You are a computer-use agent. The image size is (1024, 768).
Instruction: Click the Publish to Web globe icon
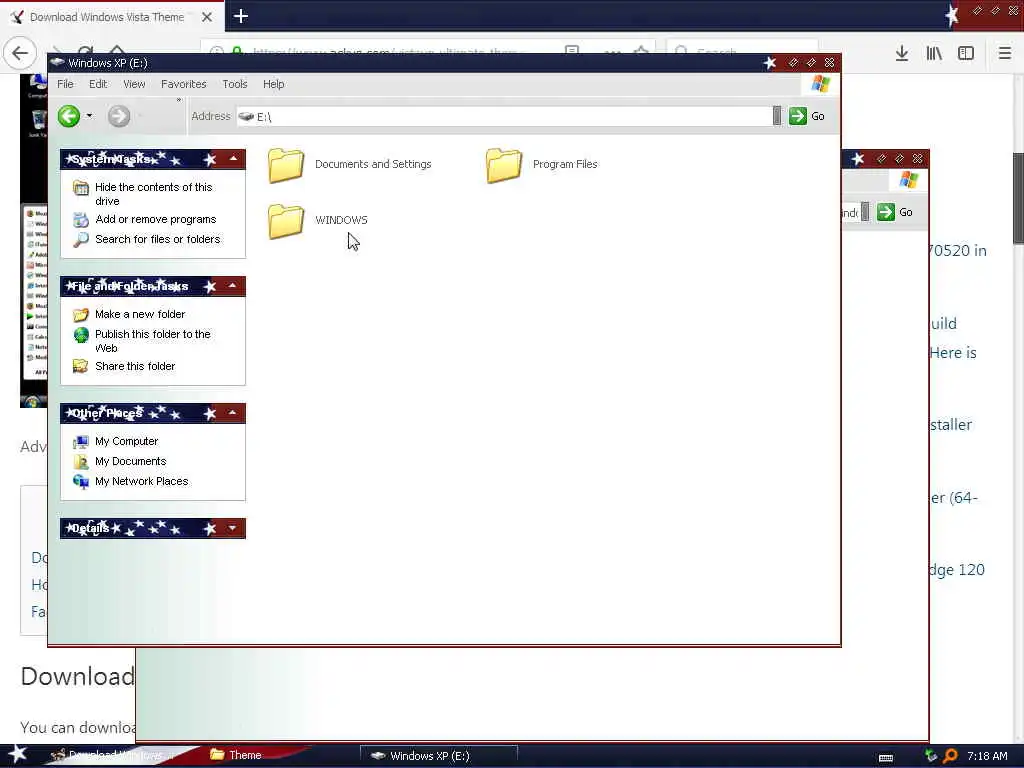[x=81, y=335]
